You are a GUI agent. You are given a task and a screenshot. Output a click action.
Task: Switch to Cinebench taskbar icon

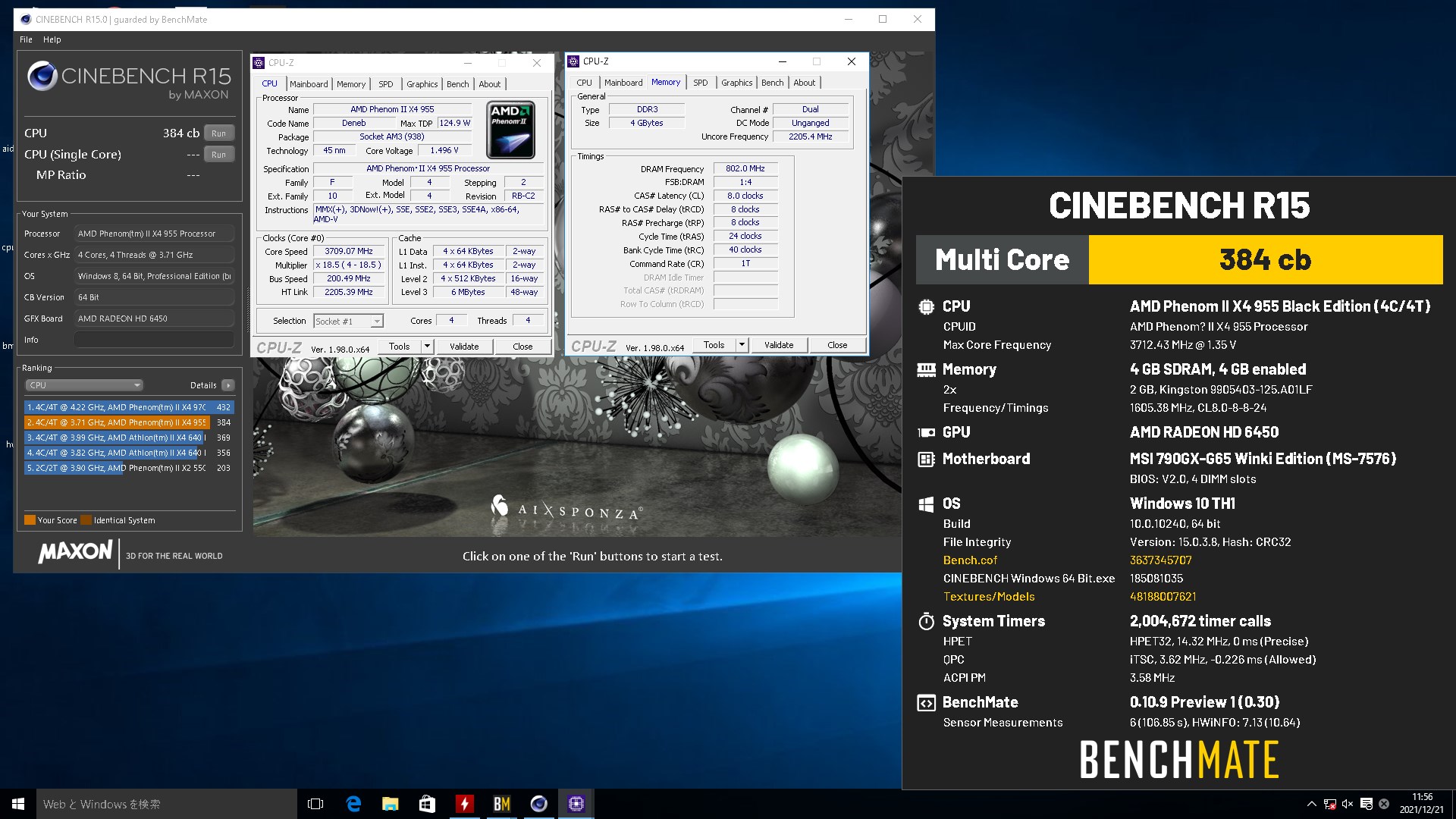click(539, 804)
